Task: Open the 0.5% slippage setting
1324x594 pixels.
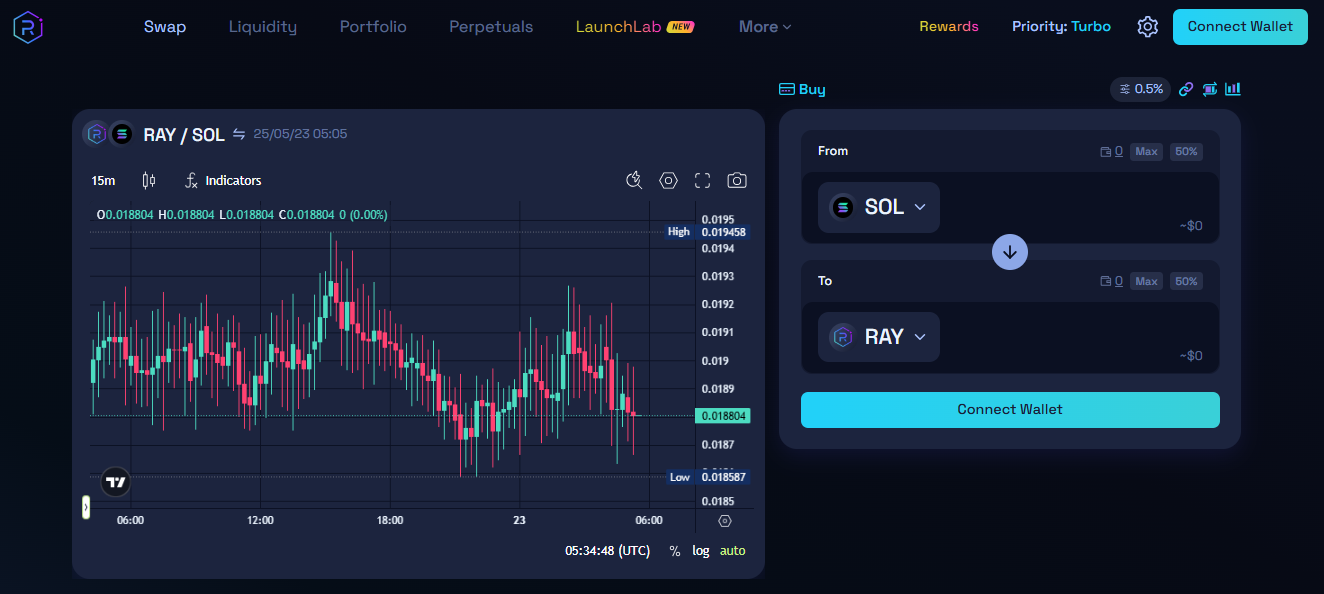Action: pos(1140,89)
